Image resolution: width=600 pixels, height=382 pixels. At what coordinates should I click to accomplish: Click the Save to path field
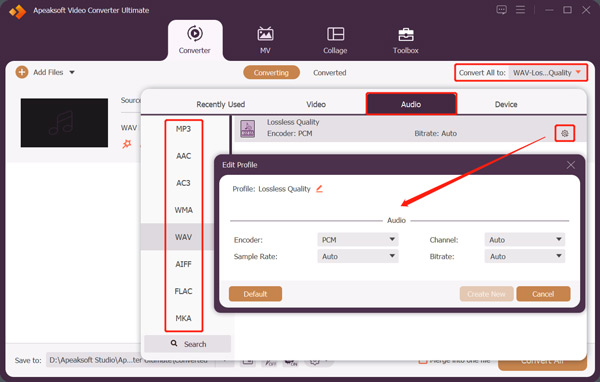(x=130, y=360)
